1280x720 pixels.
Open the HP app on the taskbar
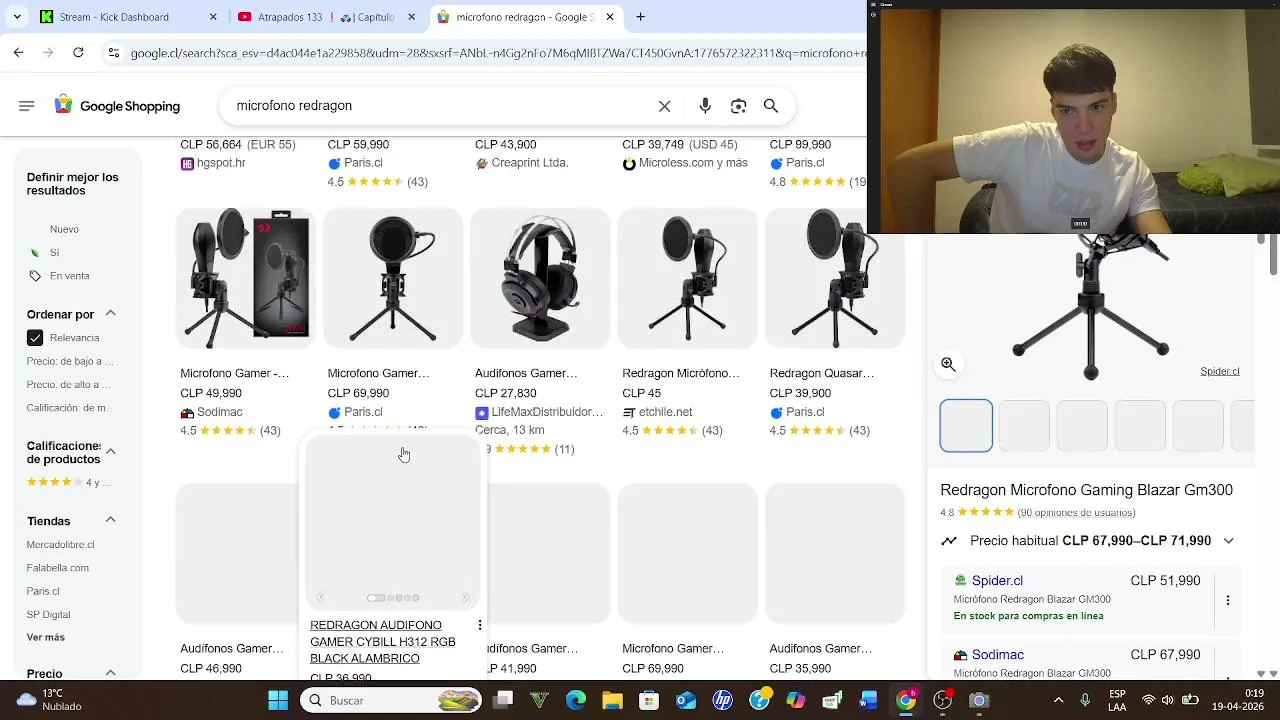click(722, 700)
